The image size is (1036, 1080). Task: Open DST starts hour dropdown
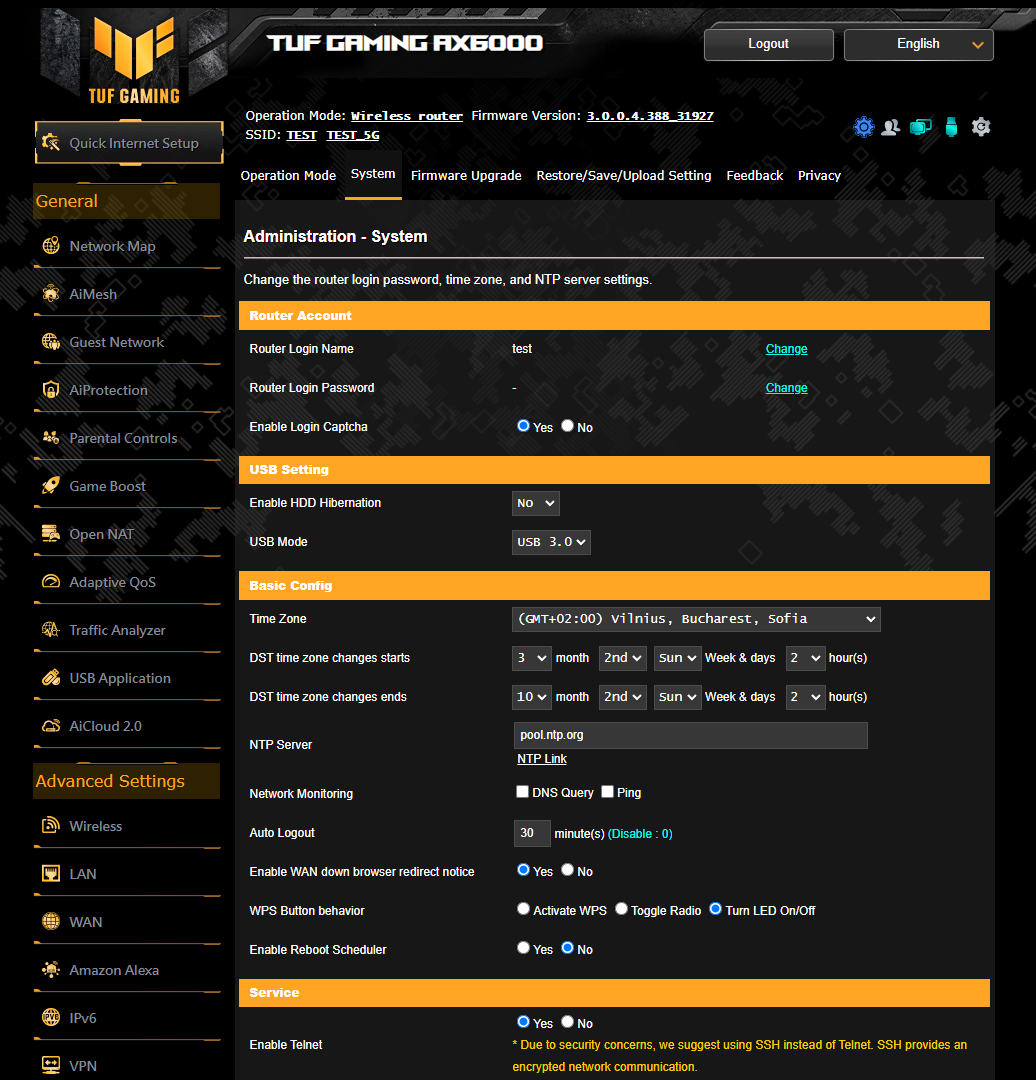pyautogui.click(x=805, y=658)
